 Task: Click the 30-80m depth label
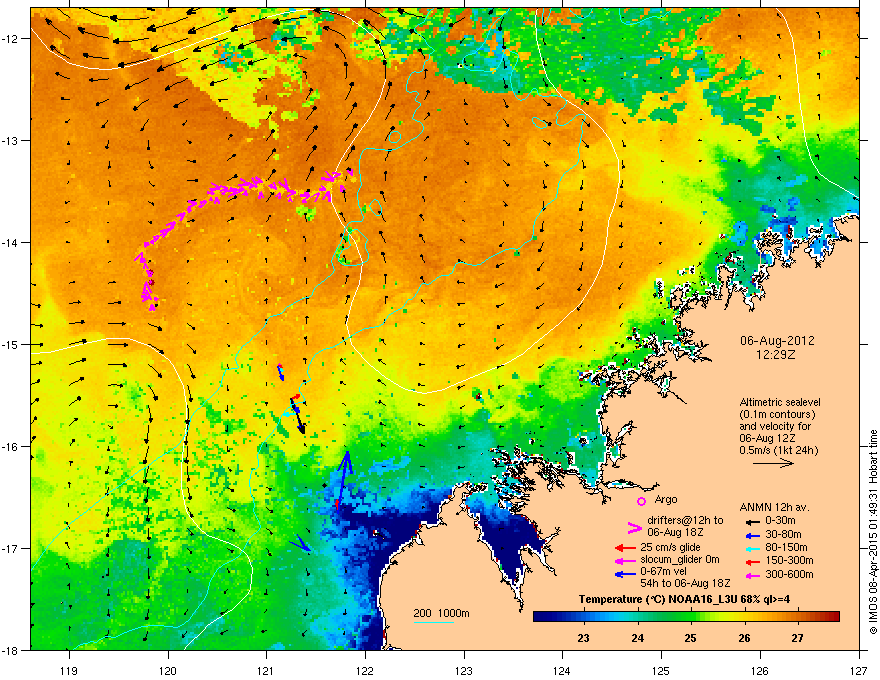[783, 534]
